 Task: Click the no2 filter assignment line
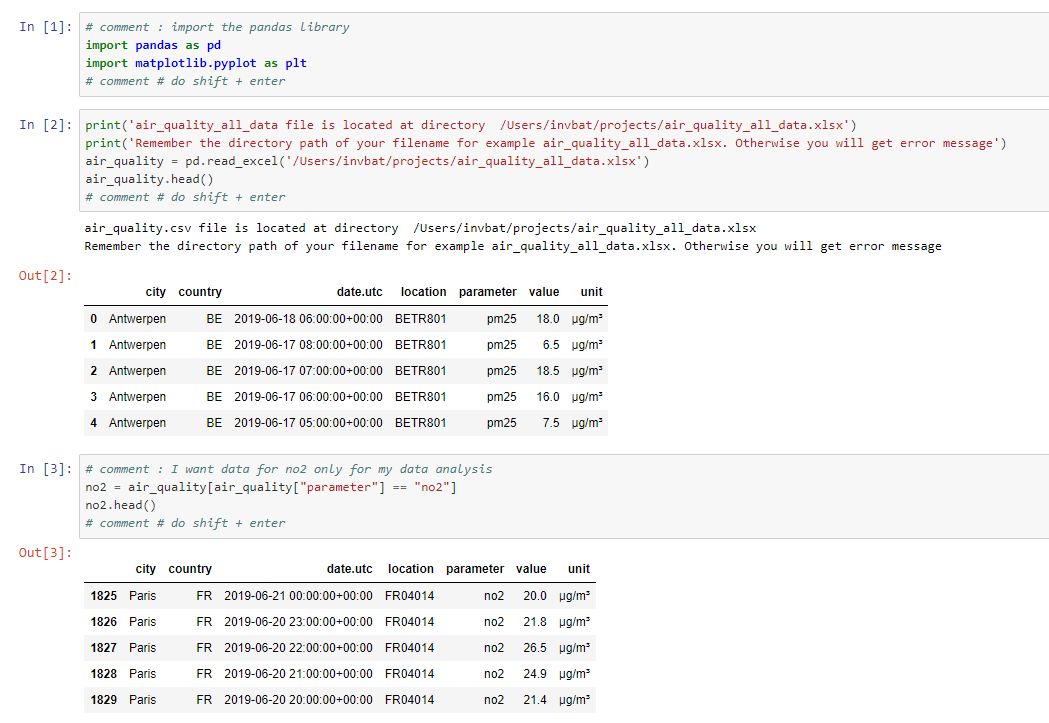click(271, 487)
